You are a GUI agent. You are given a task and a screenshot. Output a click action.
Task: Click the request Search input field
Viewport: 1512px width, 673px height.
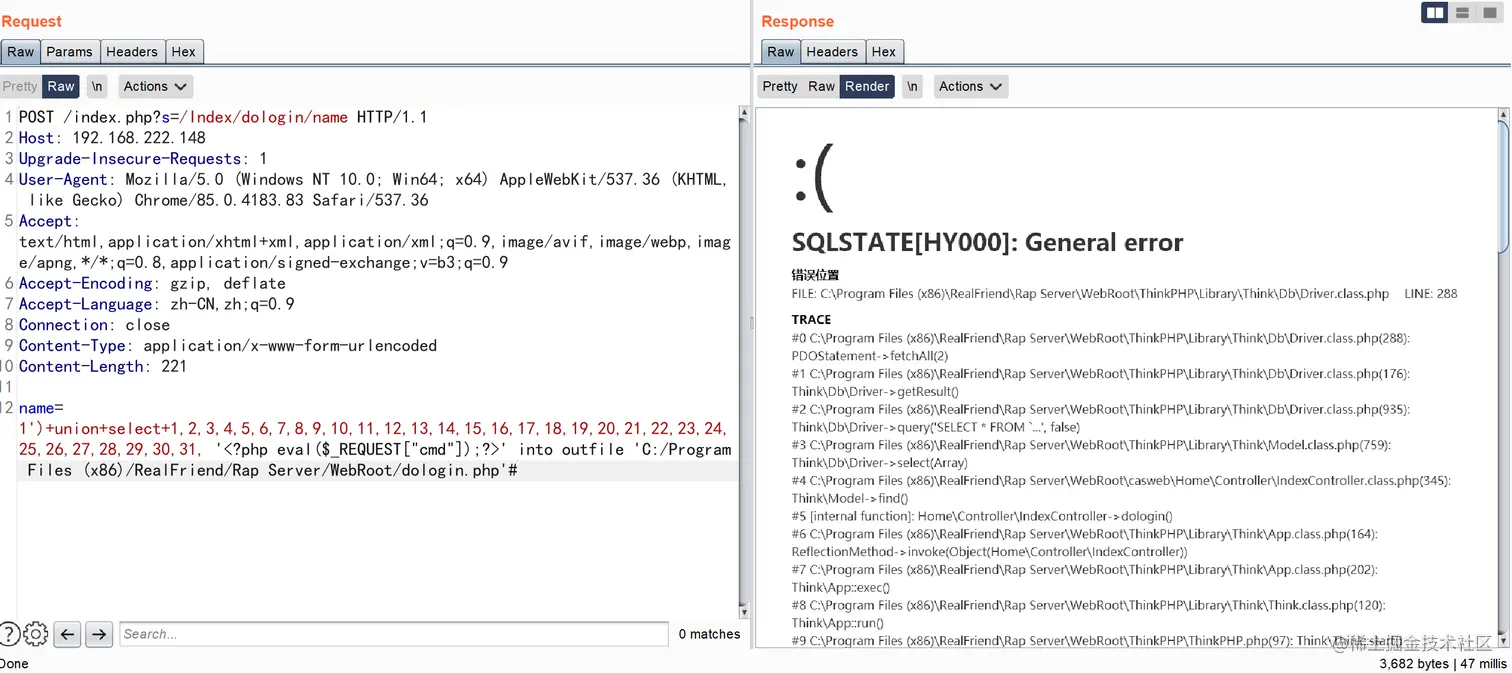coord(394,634)
